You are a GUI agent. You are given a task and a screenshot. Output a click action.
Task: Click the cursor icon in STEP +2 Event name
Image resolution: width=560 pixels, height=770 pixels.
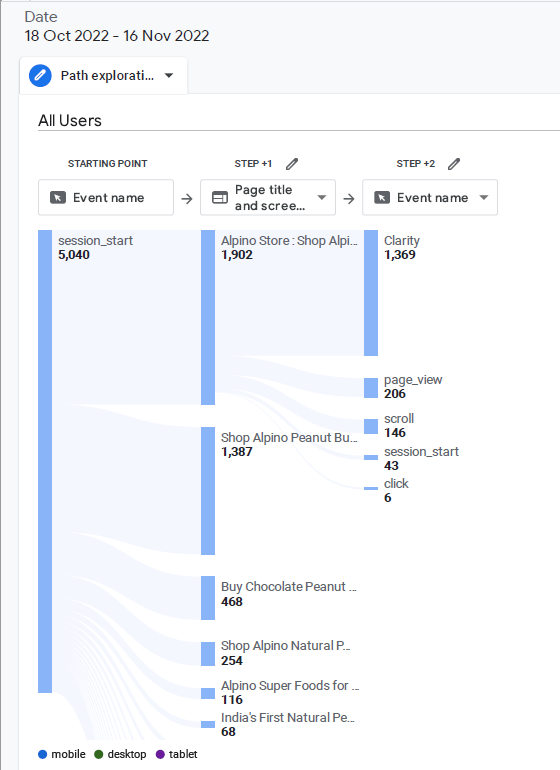pyautogui.click(x=382, y=197)
